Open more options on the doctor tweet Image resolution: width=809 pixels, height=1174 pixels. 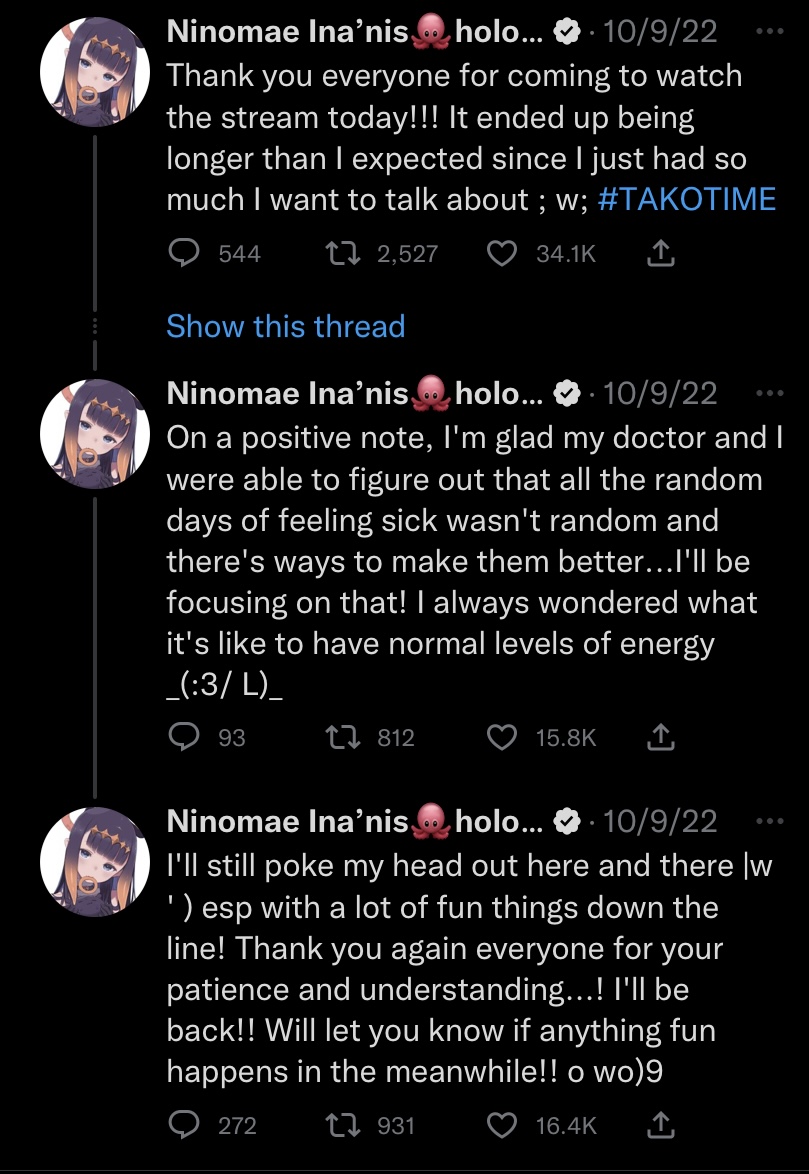(x=767, y=393)
